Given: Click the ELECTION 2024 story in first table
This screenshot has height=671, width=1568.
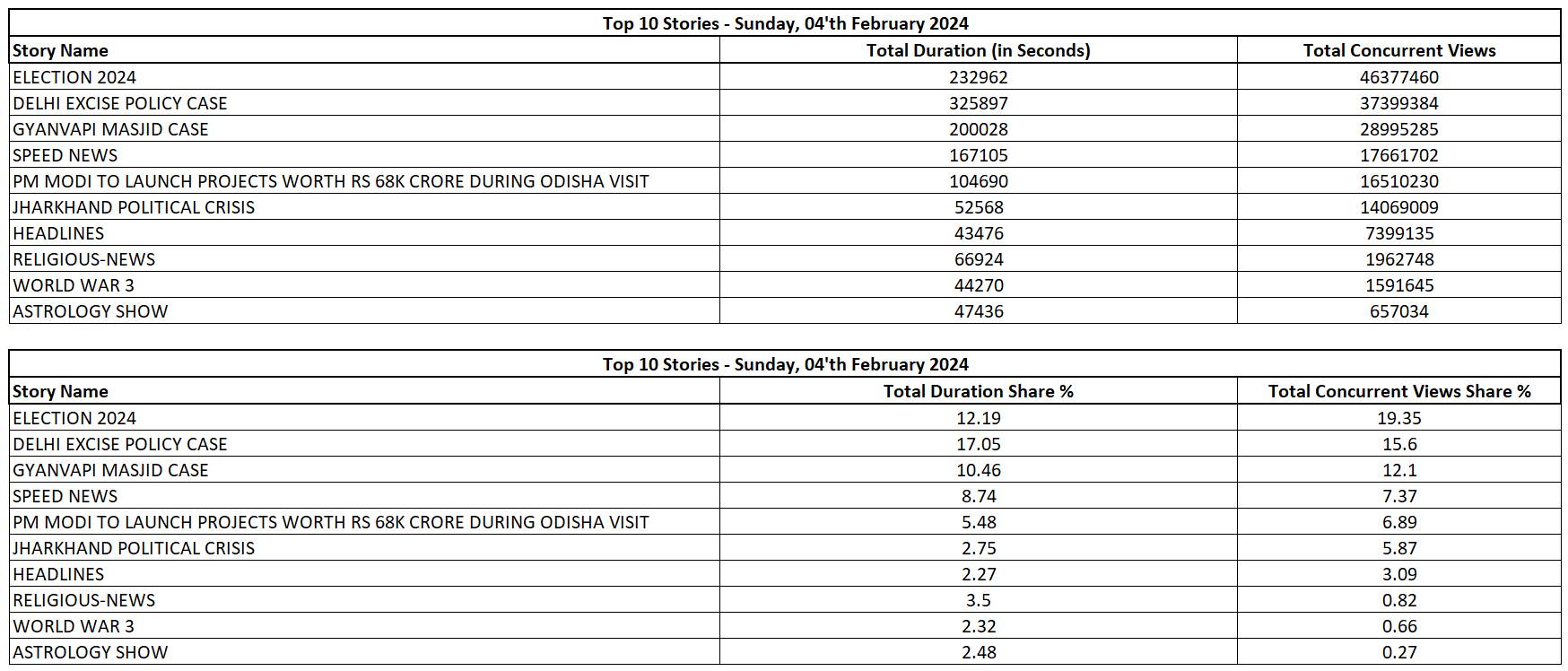Looking at the screenshot, I should coord(74,77).
